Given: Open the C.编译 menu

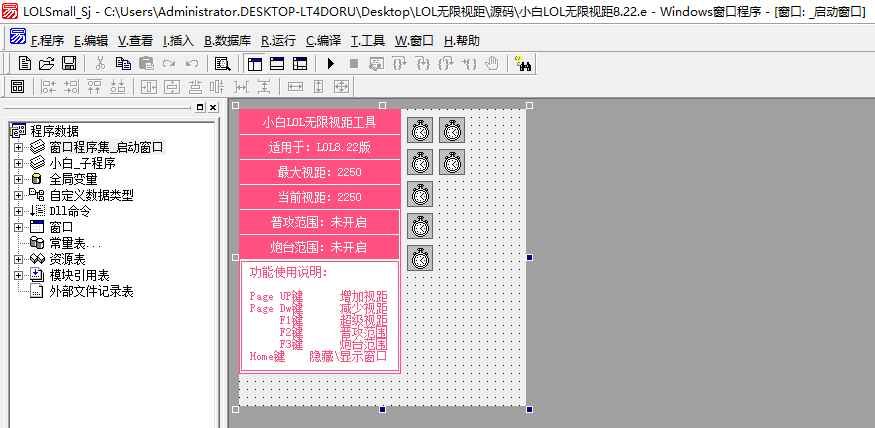Looking at the screenshot, I should 323,41.
